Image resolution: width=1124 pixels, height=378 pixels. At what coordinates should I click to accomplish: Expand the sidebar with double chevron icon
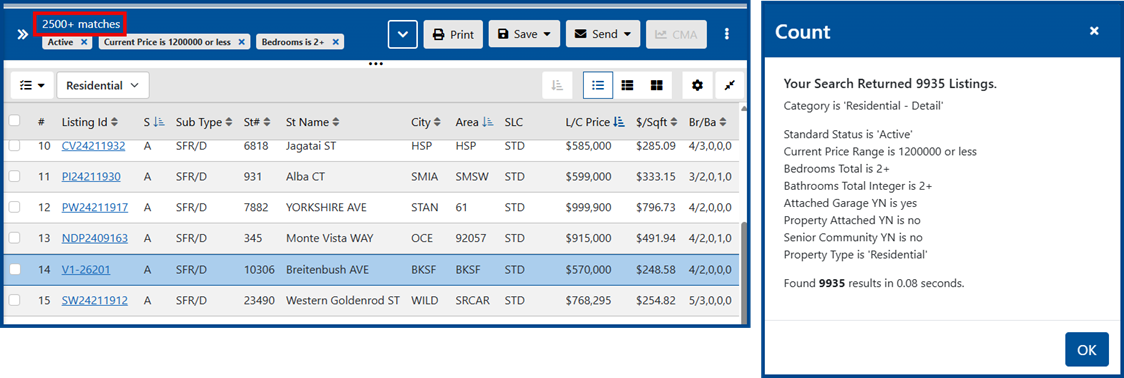coord(23,34)
